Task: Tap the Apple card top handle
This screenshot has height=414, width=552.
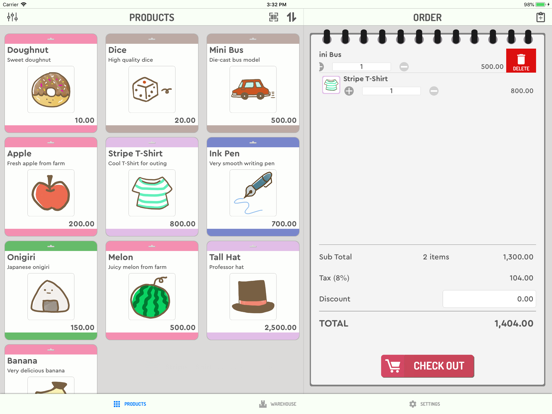Action: [x=51, y=142]
